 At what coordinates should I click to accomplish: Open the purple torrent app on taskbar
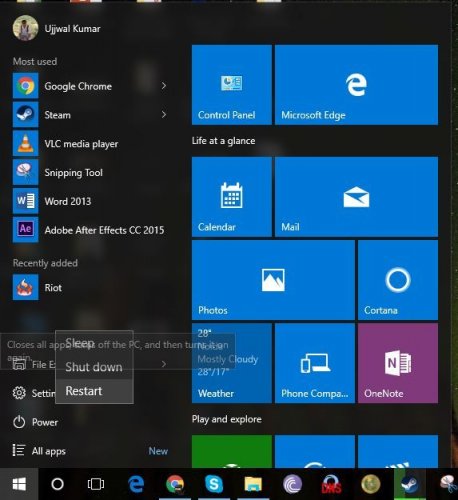292,484
